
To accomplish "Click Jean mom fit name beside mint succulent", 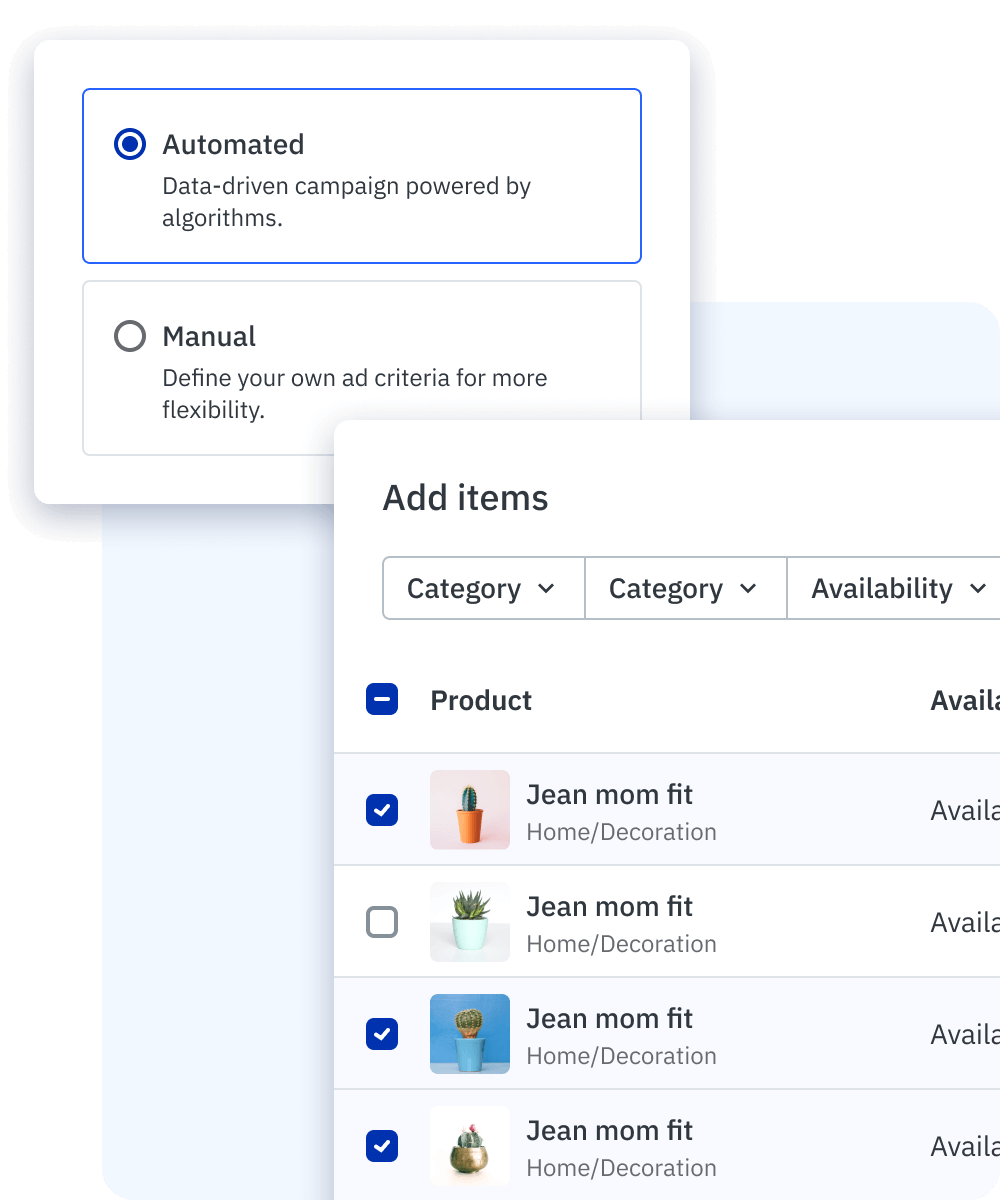I will [609, 907].
